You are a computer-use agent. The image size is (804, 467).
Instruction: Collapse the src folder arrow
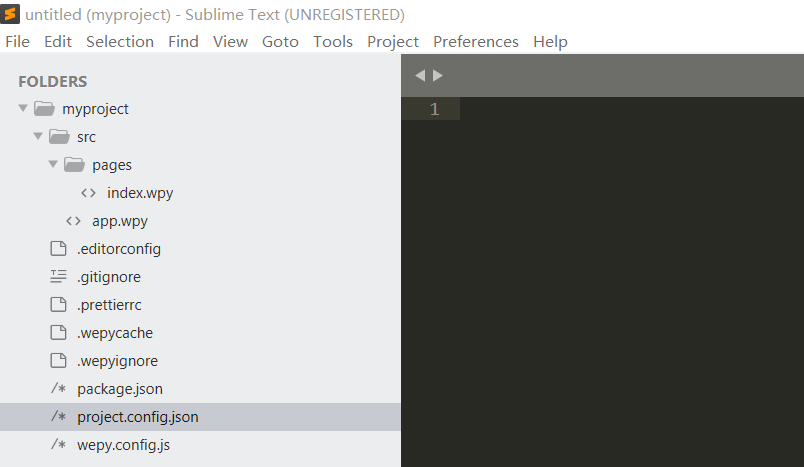(x=38, y=136)
